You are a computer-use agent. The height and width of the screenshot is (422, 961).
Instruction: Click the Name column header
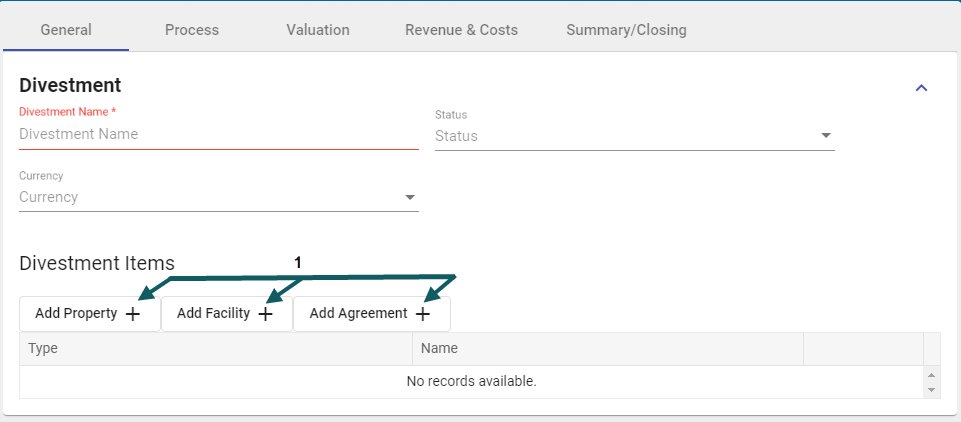tap(607, 349)
